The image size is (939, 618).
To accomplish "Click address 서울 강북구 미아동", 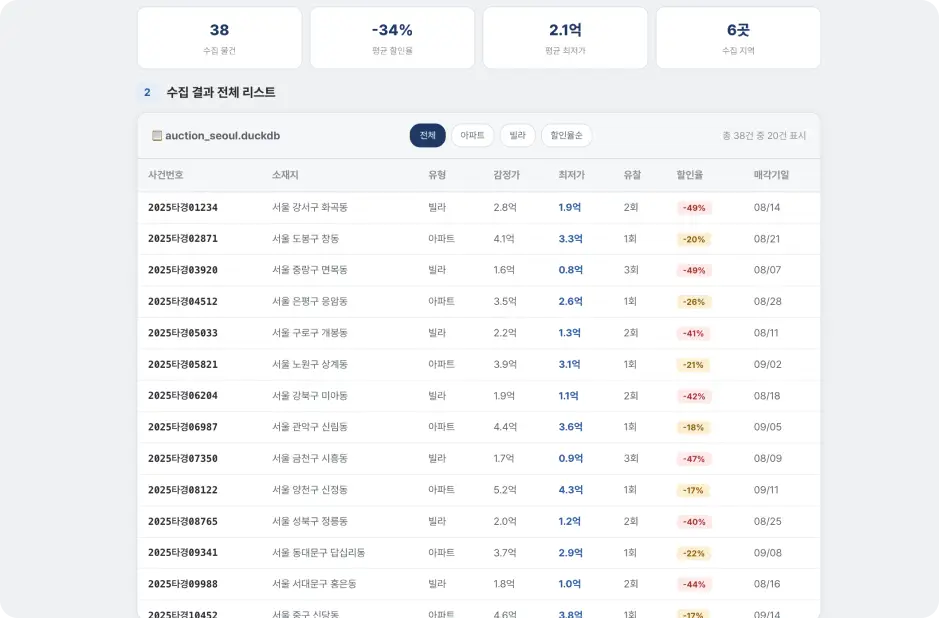I will tap(310, 395).
